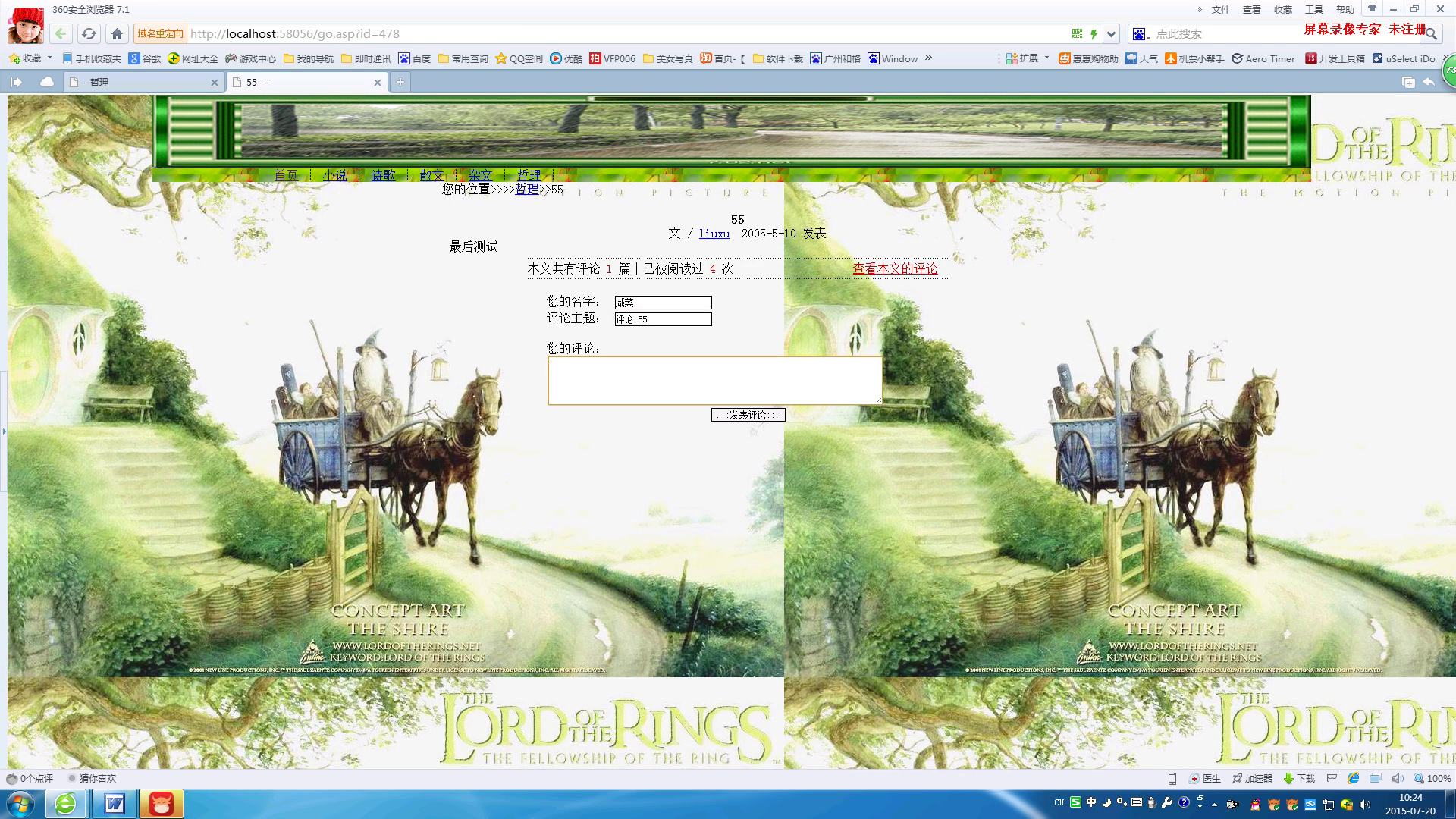Screen dimensions: 1456x819
Task: Click the address bar URL field
Action: pyautogui.click(x=626, y=33)
